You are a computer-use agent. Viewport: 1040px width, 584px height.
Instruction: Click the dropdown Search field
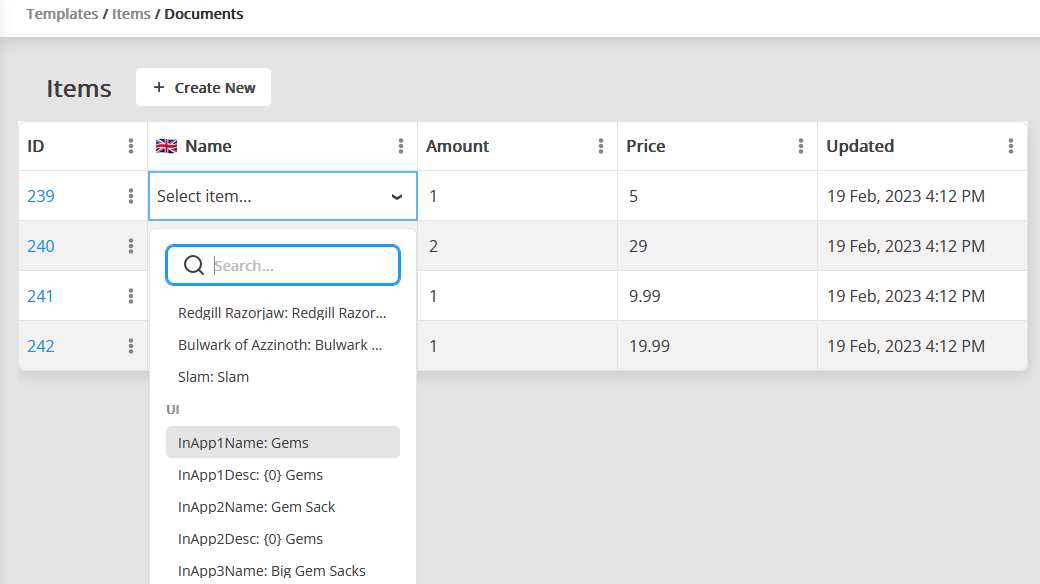click(x=300, y=266)
